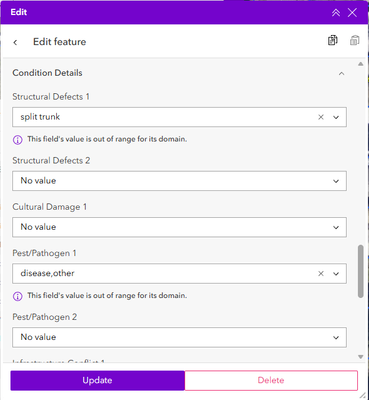Click the scrollbar up arrow
This screenshot has height=400, width=369.
[360, 64]
